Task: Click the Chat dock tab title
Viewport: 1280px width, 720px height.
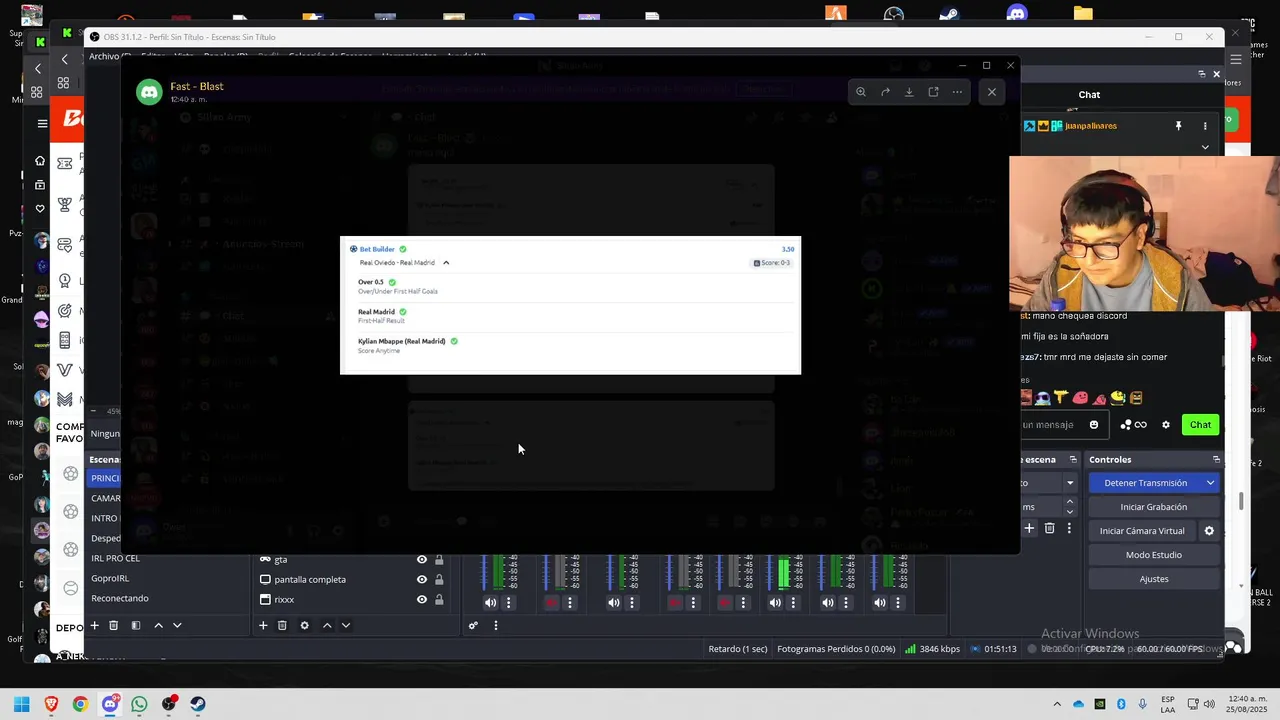Action: pyautogui.click(x=1089, y=95)
